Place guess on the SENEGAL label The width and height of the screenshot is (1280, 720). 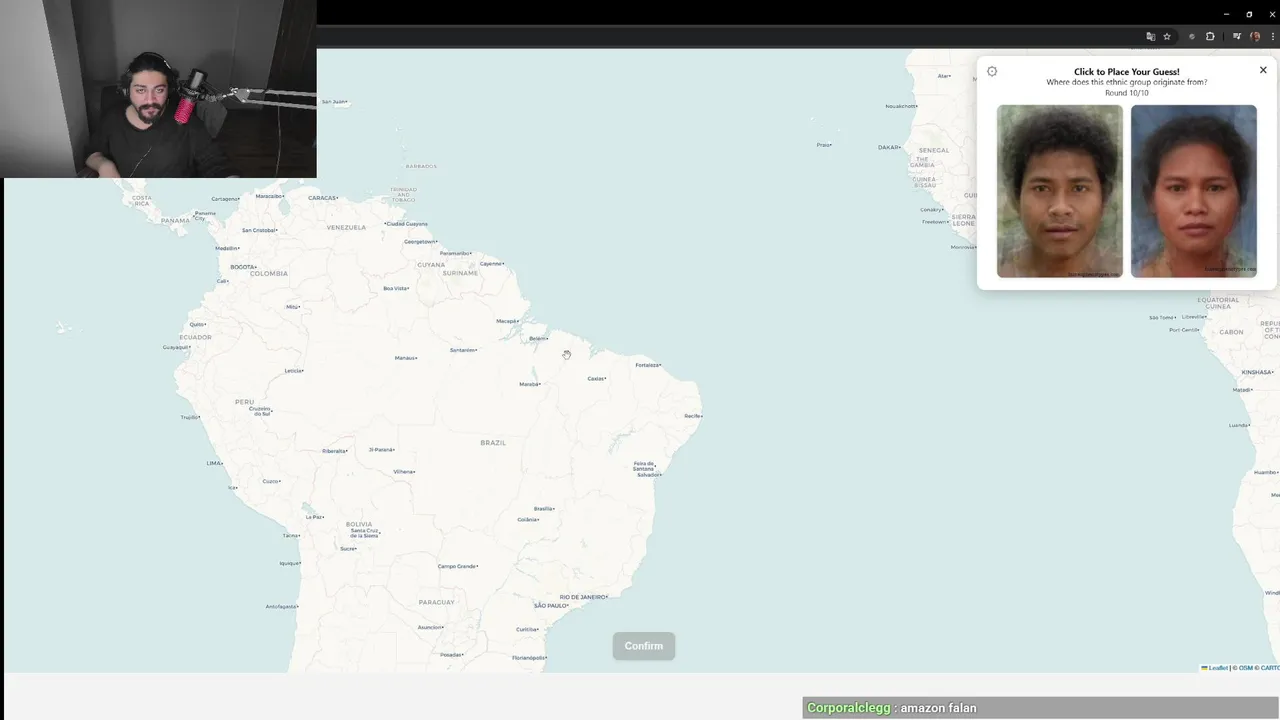[x=934, y=150]
